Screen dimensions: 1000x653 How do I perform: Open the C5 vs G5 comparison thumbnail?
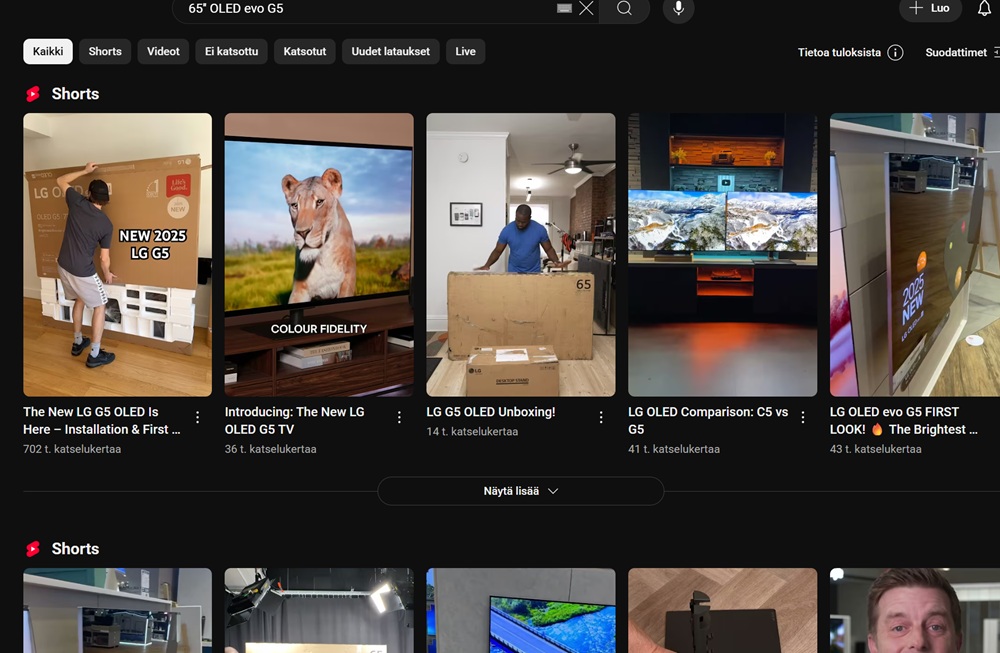pyautogui.click(x=723, y=254)
